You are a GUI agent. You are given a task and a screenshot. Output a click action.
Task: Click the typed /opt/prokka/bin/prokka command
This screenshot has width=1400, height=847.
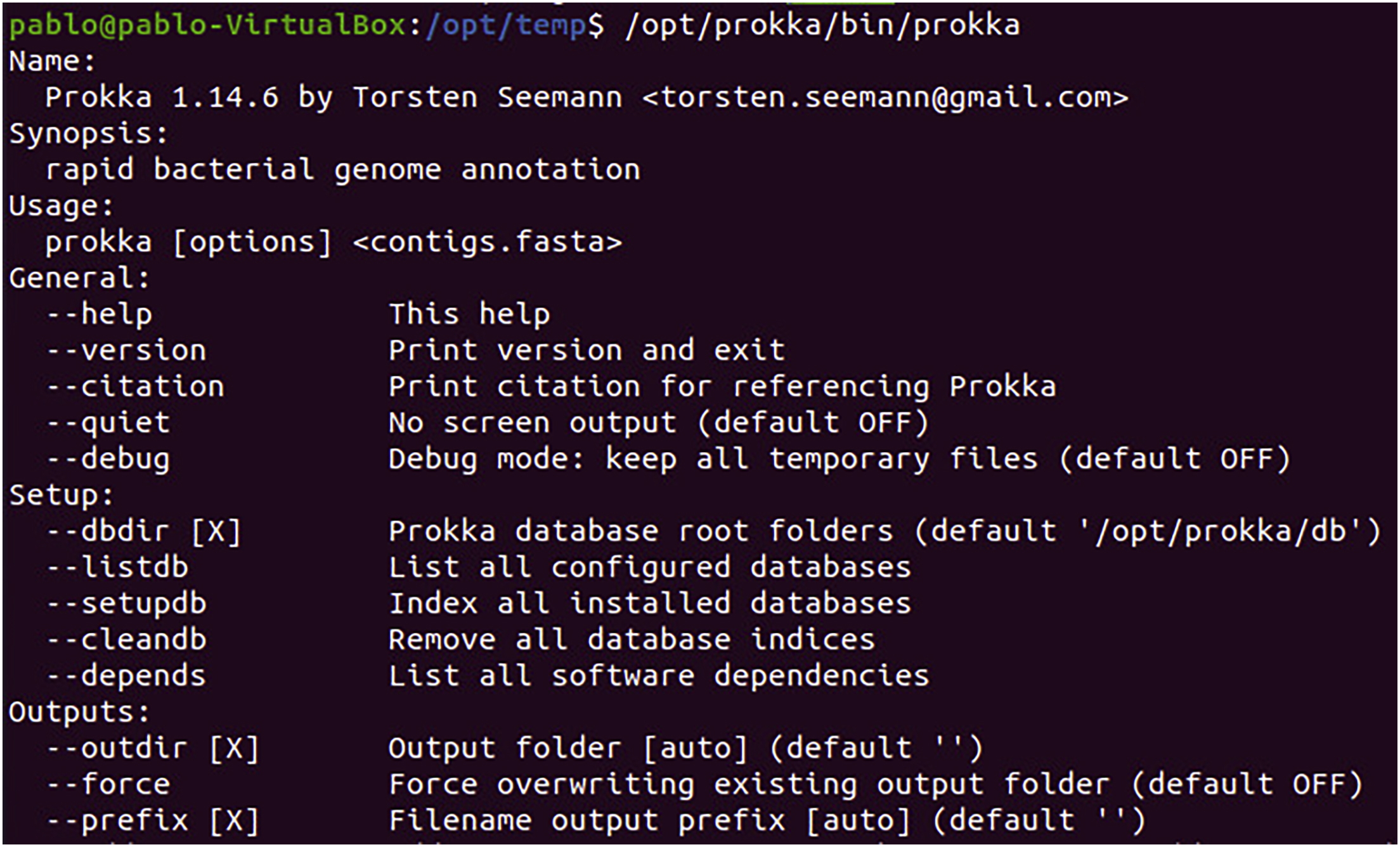[x=822, y=25]
